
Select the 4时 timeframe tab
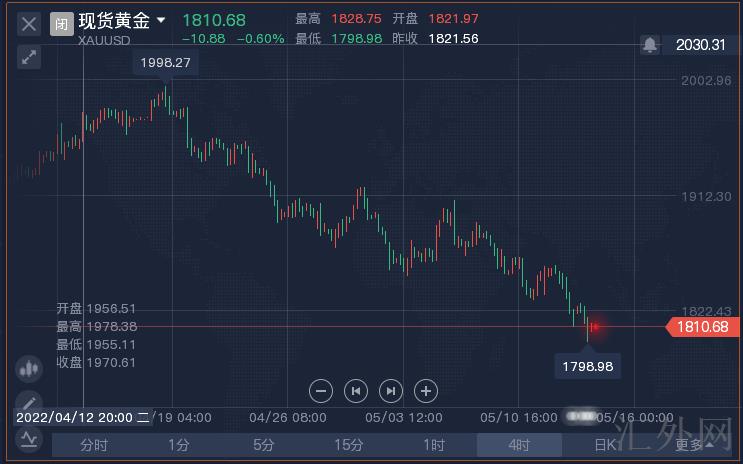coord(519,445)
